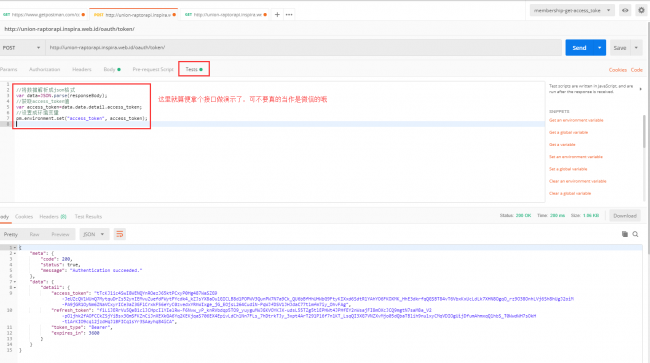Save the request
Screen dimensions: 650x363
coord(620,48)
